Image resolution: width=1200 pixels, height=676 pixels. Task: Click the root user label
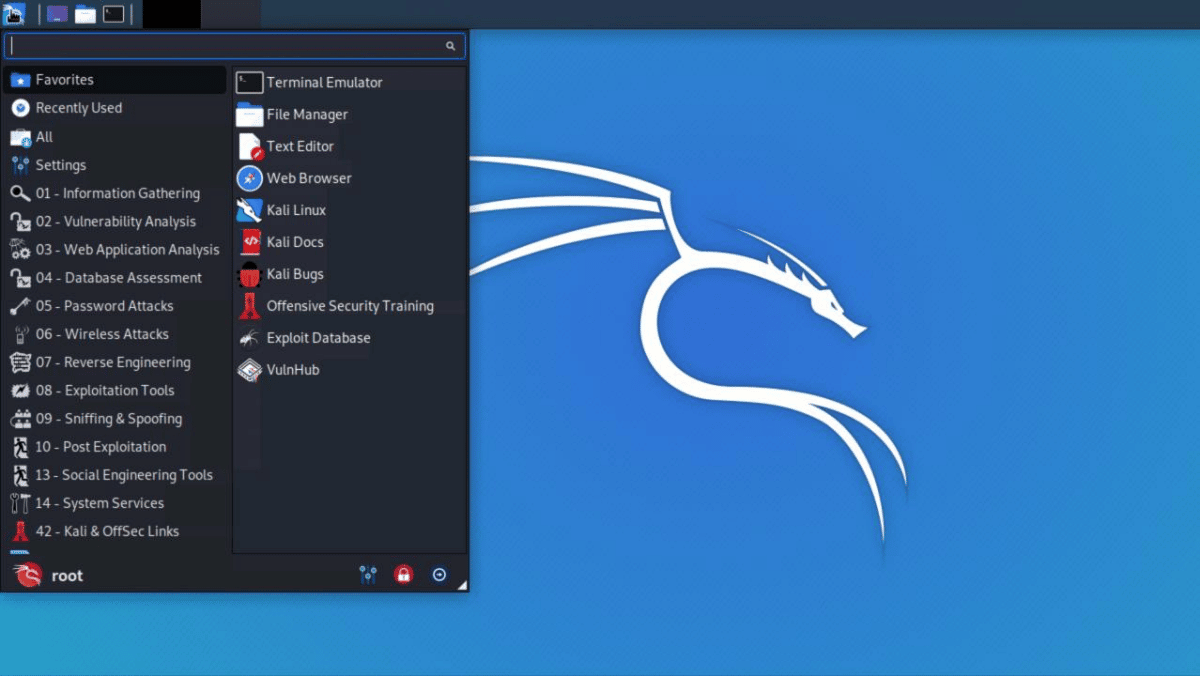(x=67, y=575)
